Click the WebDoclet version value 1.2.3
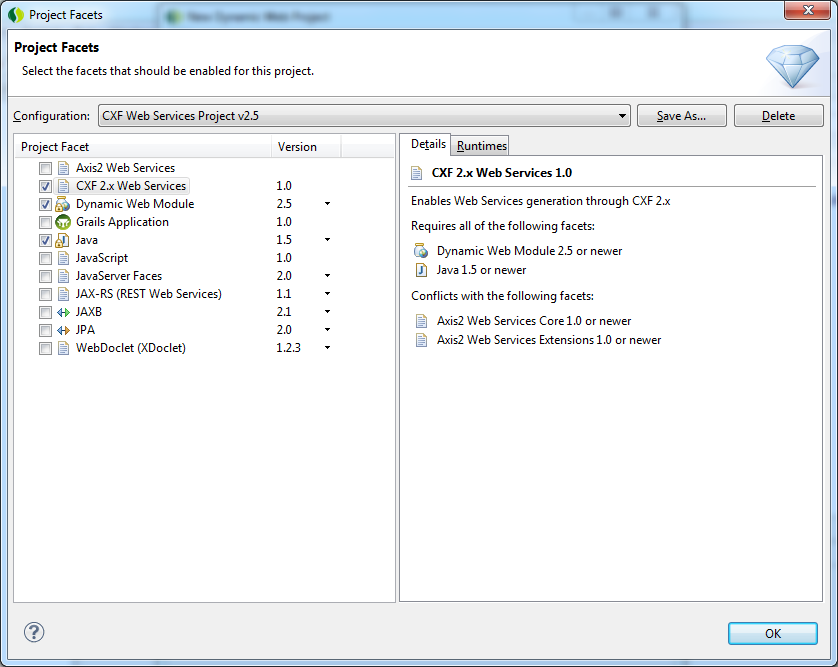This screenshot has height=667, width=838. (x=288, y=348)
